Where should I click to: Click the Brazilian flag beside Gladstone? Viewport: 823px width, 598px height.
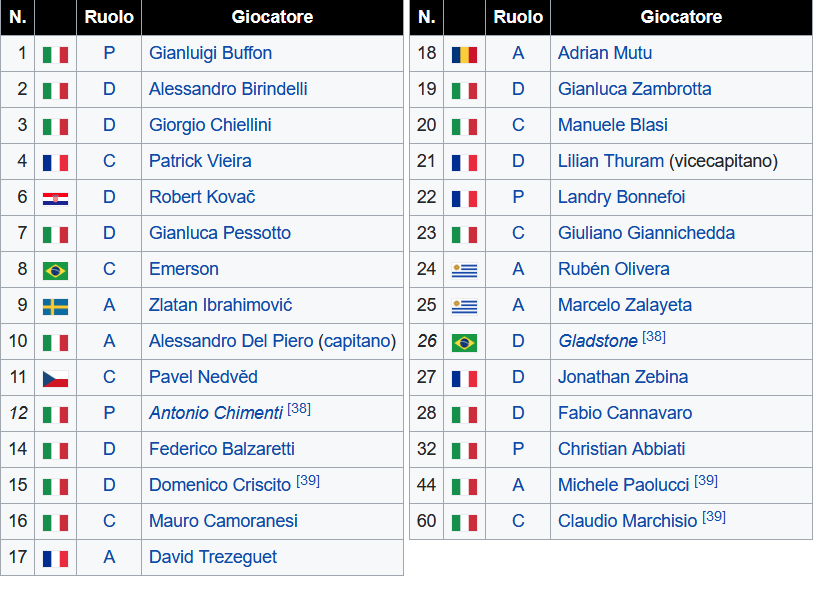pos(464,343)
